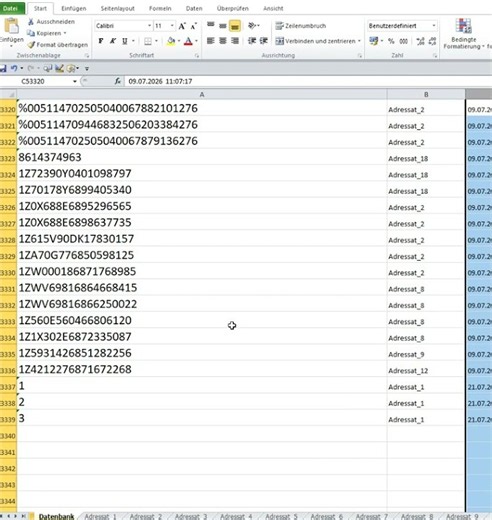Image resolution: width=492 pixels, height=520 pixels.
Task: Click cell containing 8614374963
Action: (x=202, y=157)
